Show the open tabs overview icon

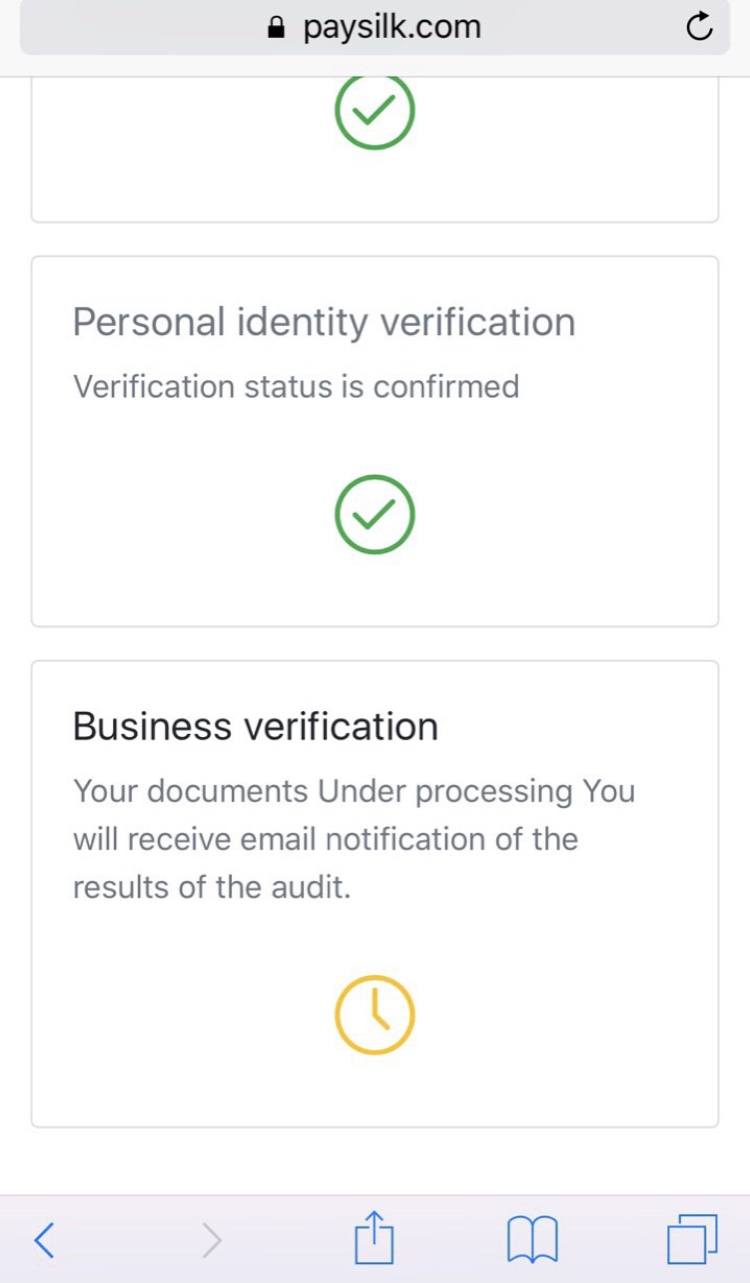(x=691, y=1239)
